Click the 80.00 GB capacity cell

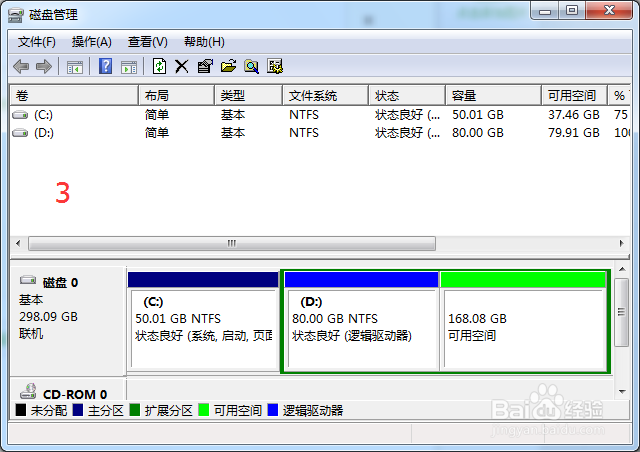coord(478,133)
